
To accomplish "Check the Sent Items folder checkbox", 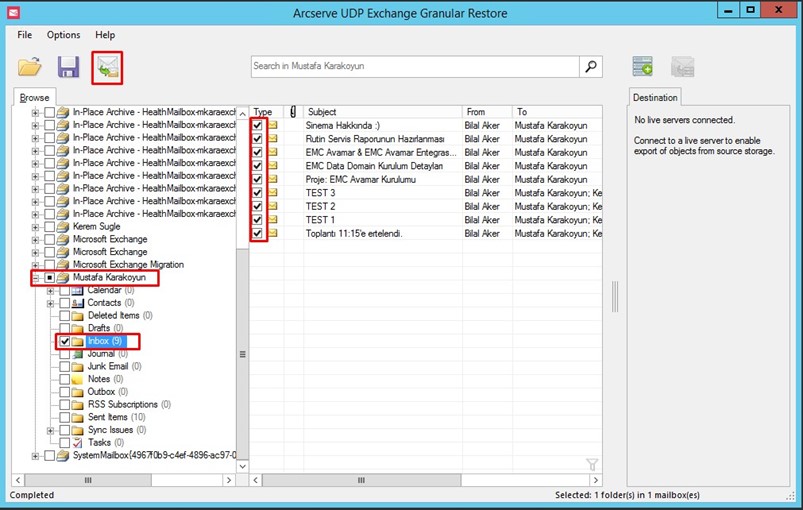I will tap(65, 417).
